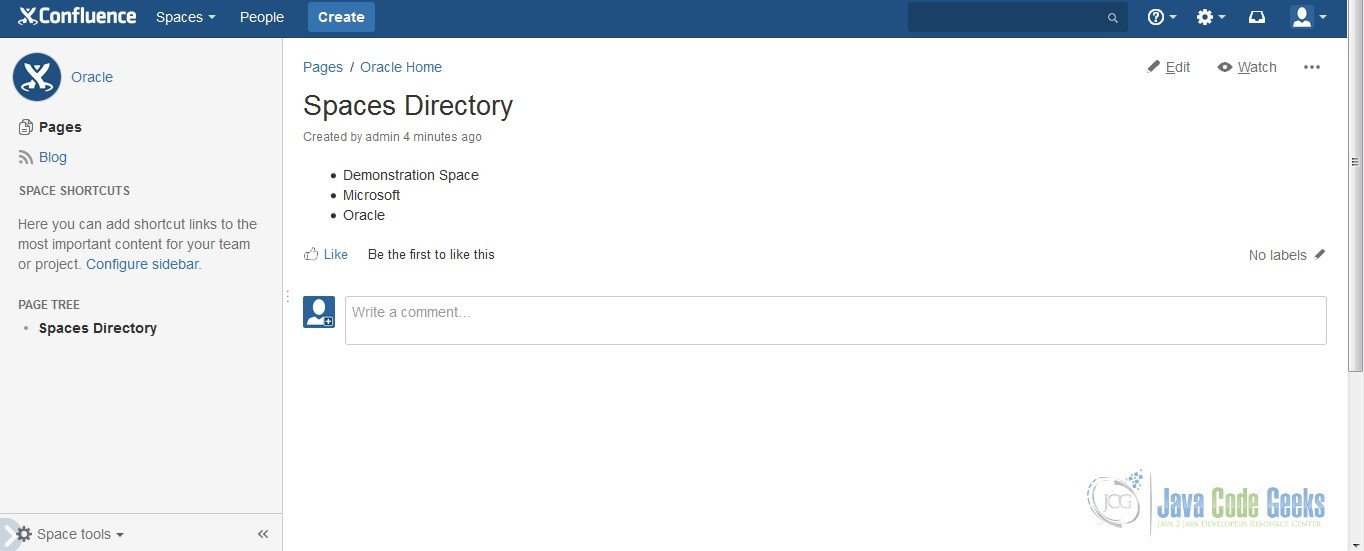
Task: Open the Oracle space link in sidebar
Action: (92, 77)
